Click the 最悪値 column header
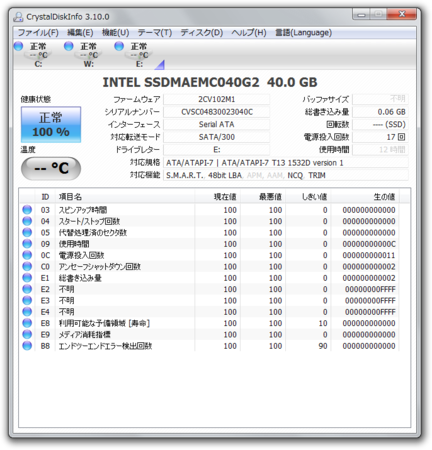The width and height of the screenshot is (432, 450). tap(263, 197)
